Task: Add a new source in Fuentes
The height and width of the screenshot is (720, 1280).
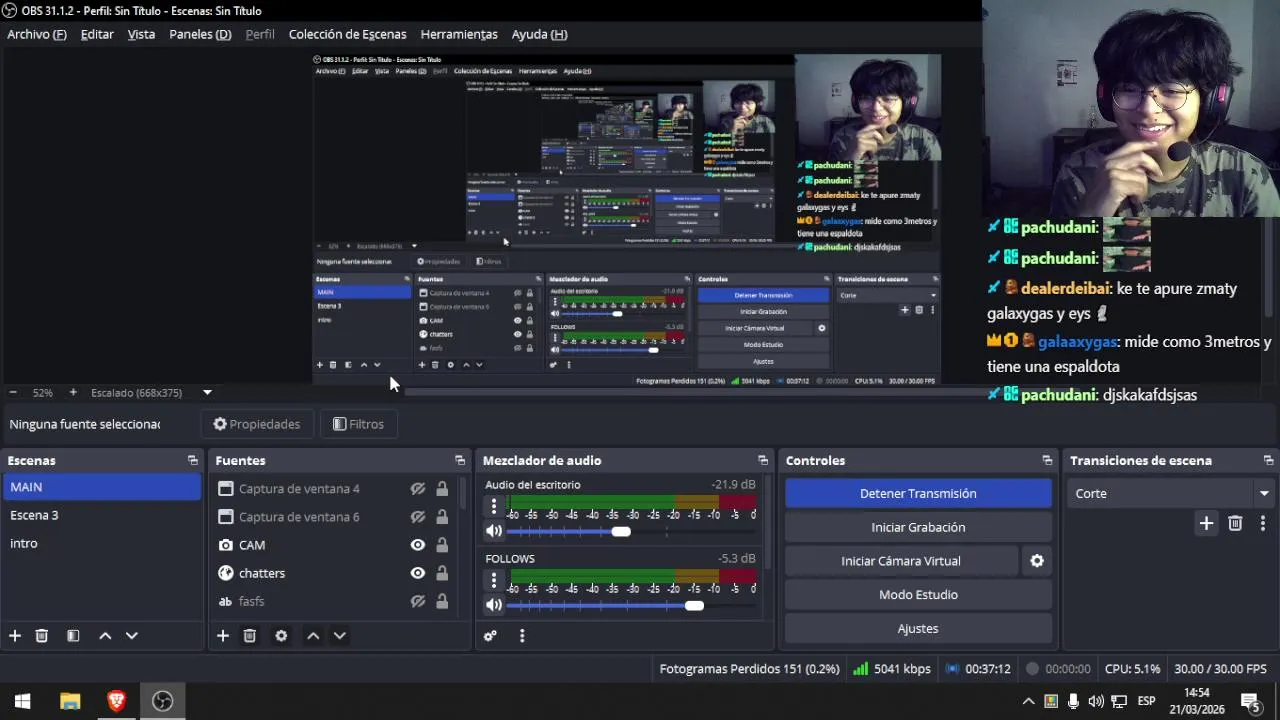Action: point(223,636)
